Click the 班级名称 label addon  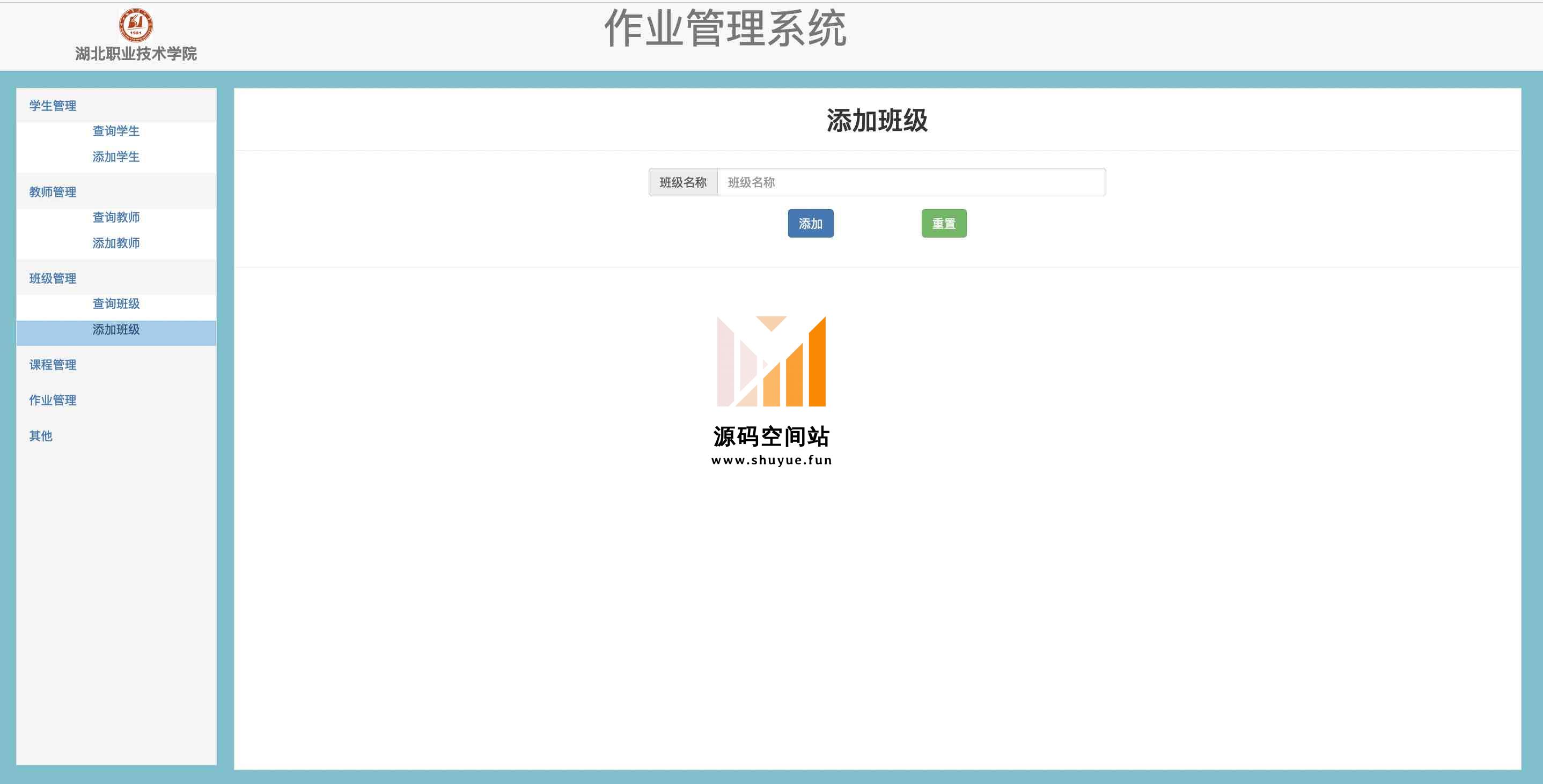pyautogui.click(x=684, y=182)
